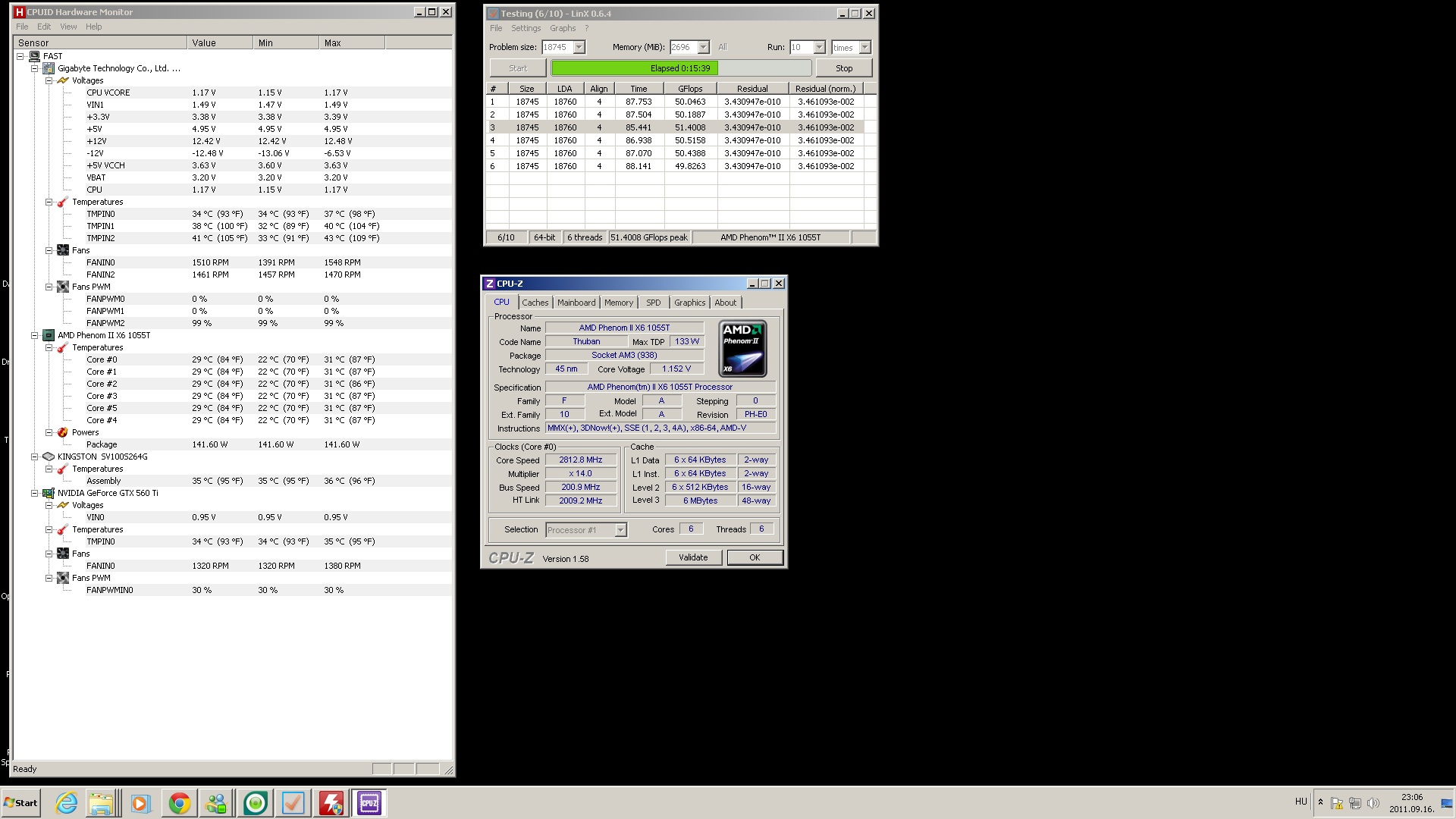Viewport: 1456px width, 819px height.
Task: Sort LinX results by GFlops column
Action: (690, 89)
